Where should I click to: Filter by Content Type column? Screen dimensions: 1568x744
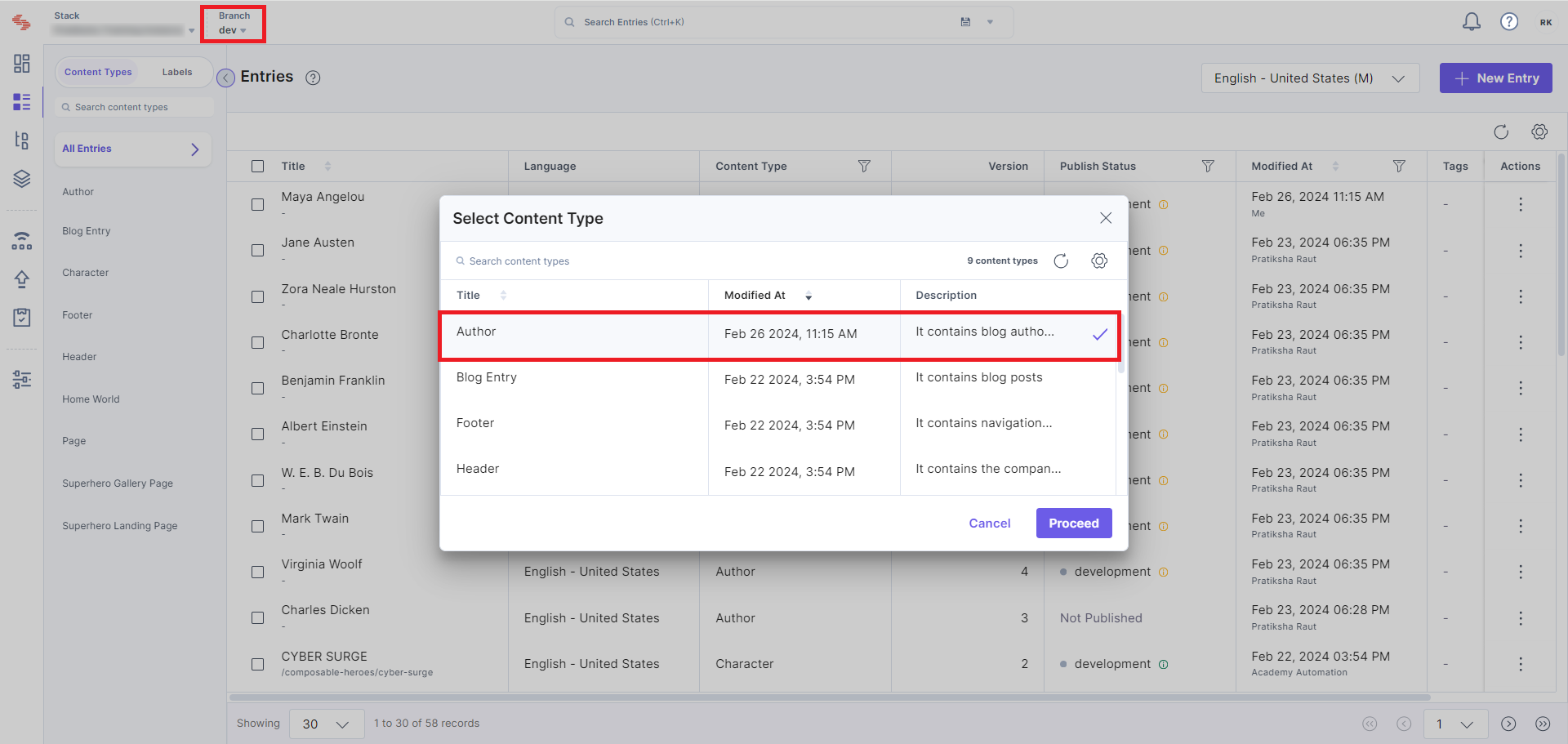coord(864,166)
